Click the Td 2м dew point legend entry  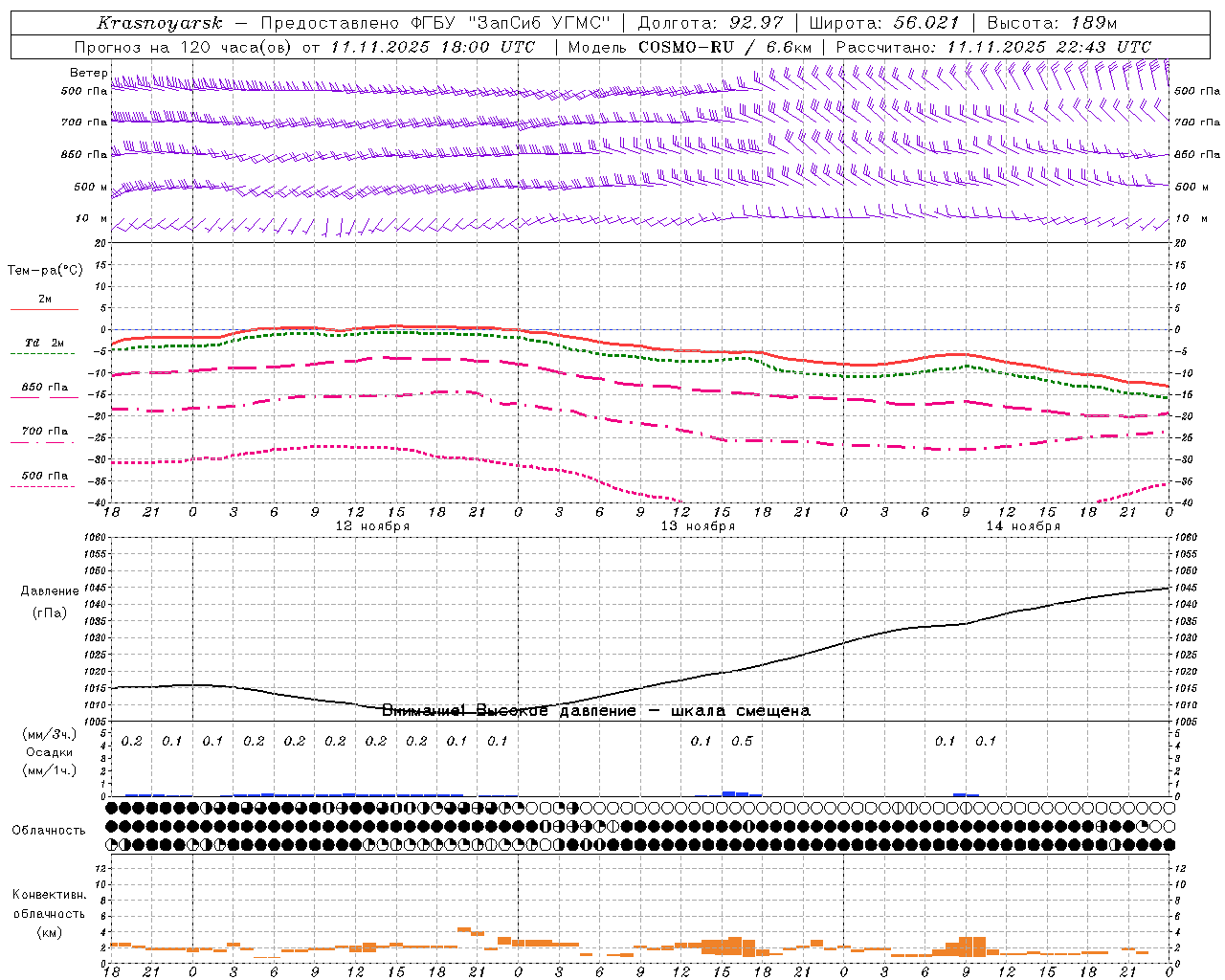point(44,343)
